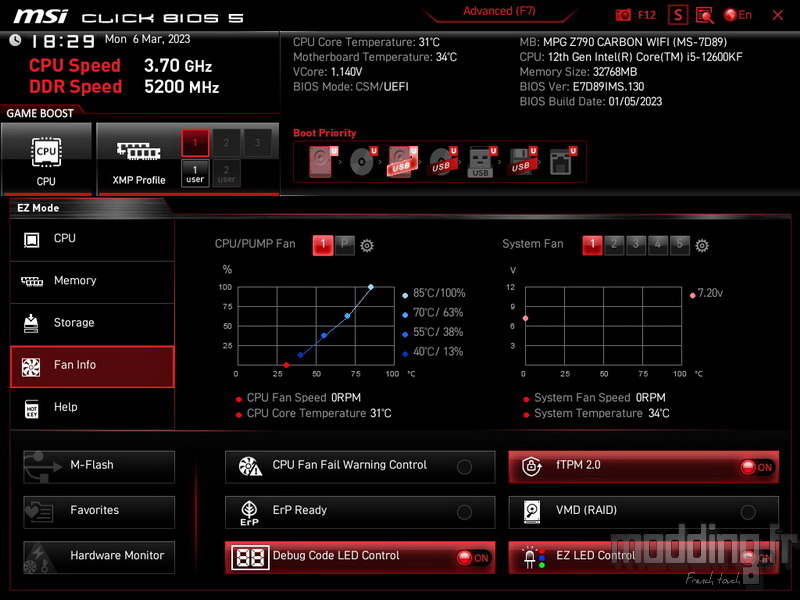This screenshot has height=600, width=800.
Task: Select System Fan 1 tab
Action: coord(592,245)
